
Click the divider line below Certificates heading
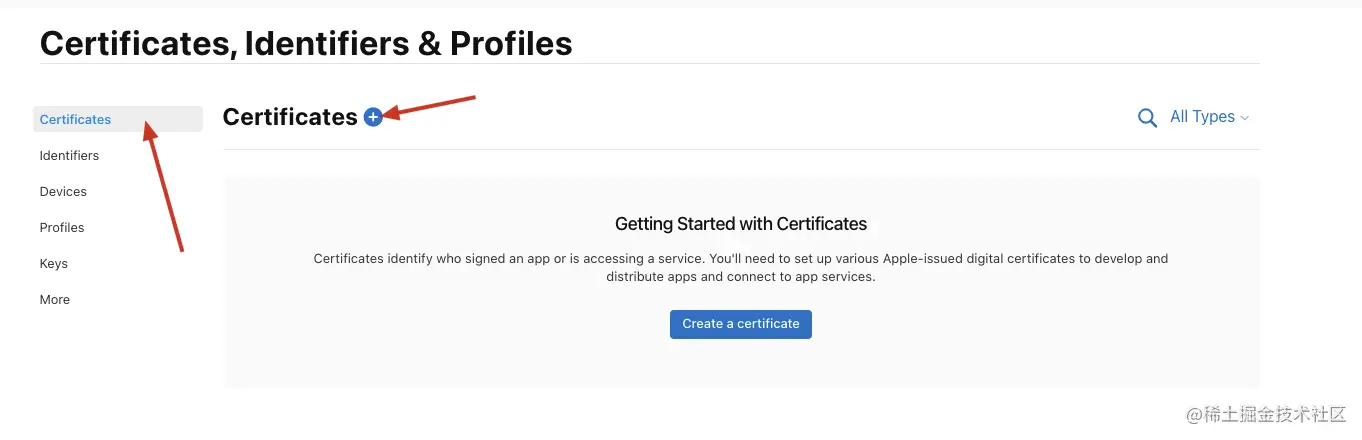741,150
